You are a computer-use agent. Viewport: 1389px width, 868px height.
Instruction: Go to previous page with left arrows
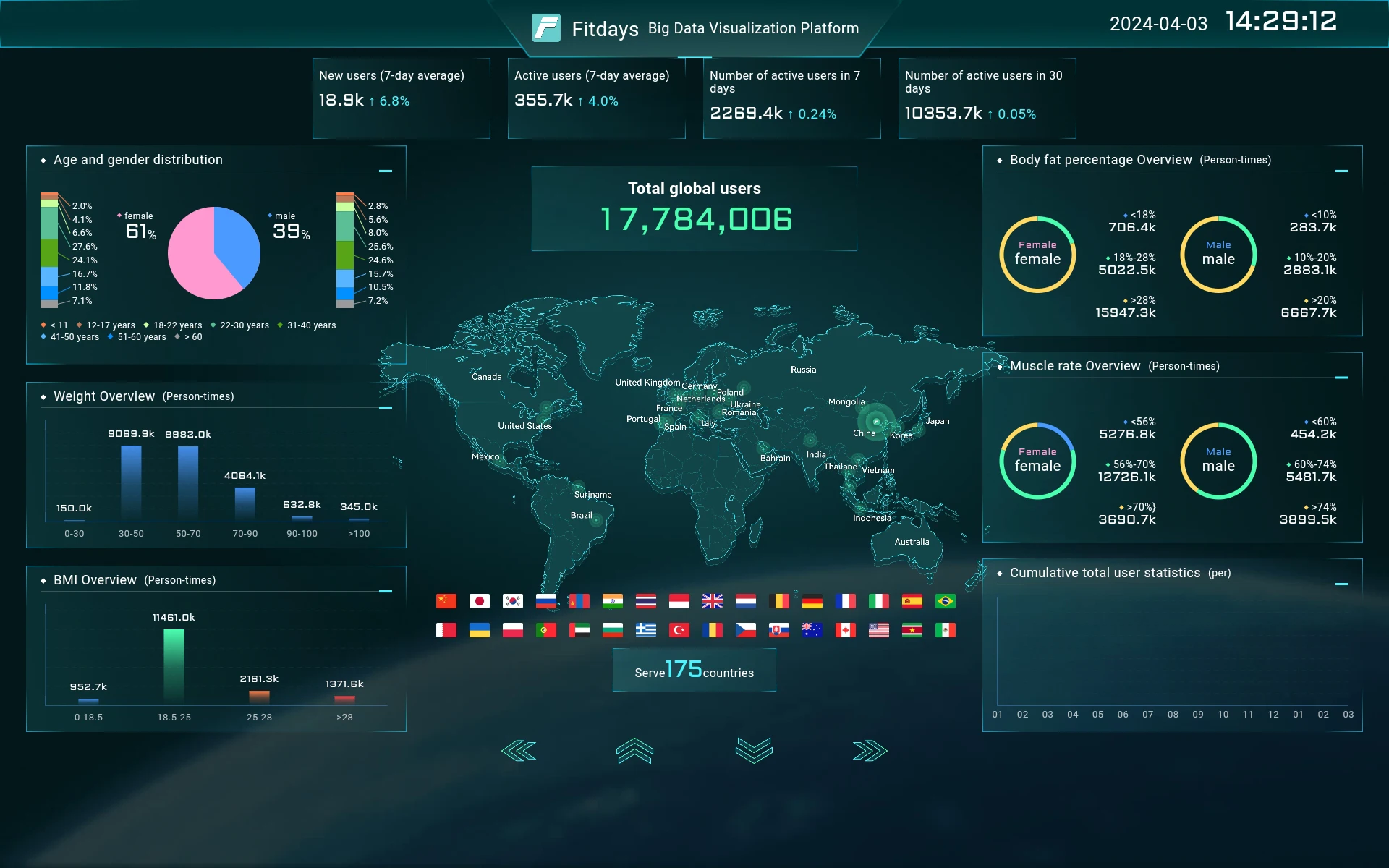point(519,751)
